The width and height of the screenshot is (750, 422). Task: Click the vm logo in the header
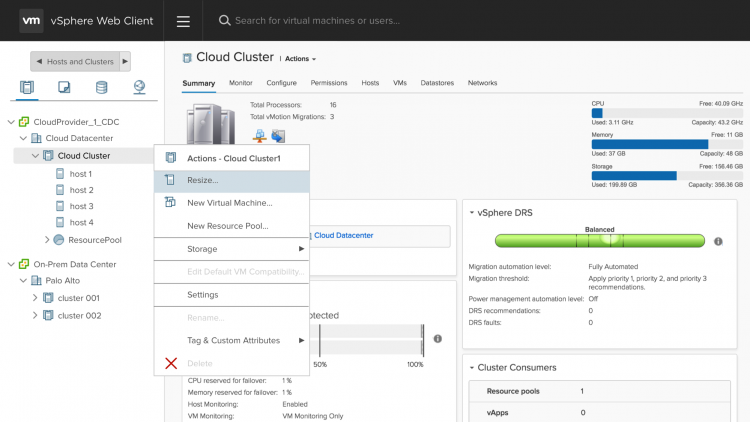(x=31, y=21)
